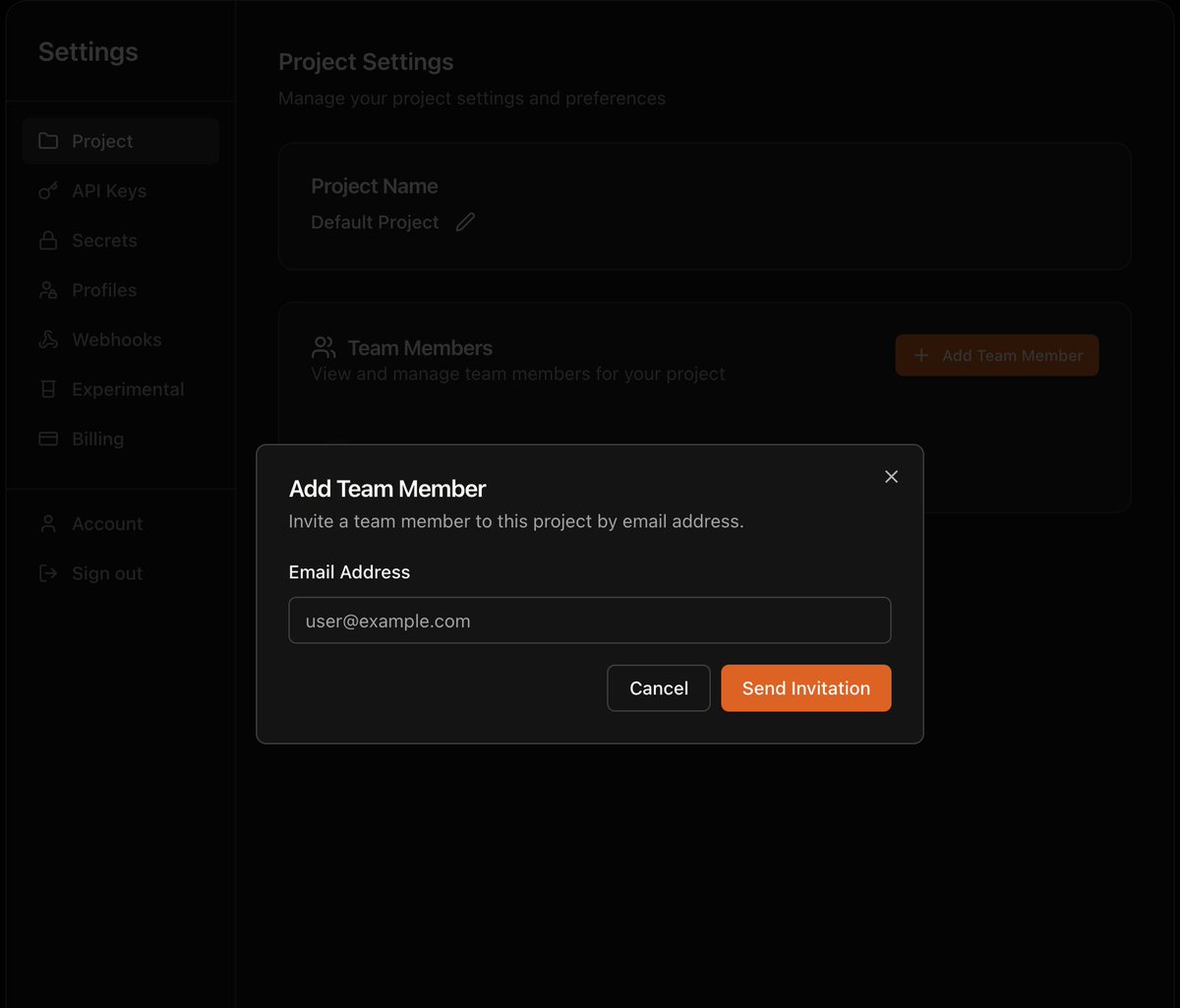Open the Profiles settings section
This screenshot has width=1180, height=1008.
pos(104,290)
